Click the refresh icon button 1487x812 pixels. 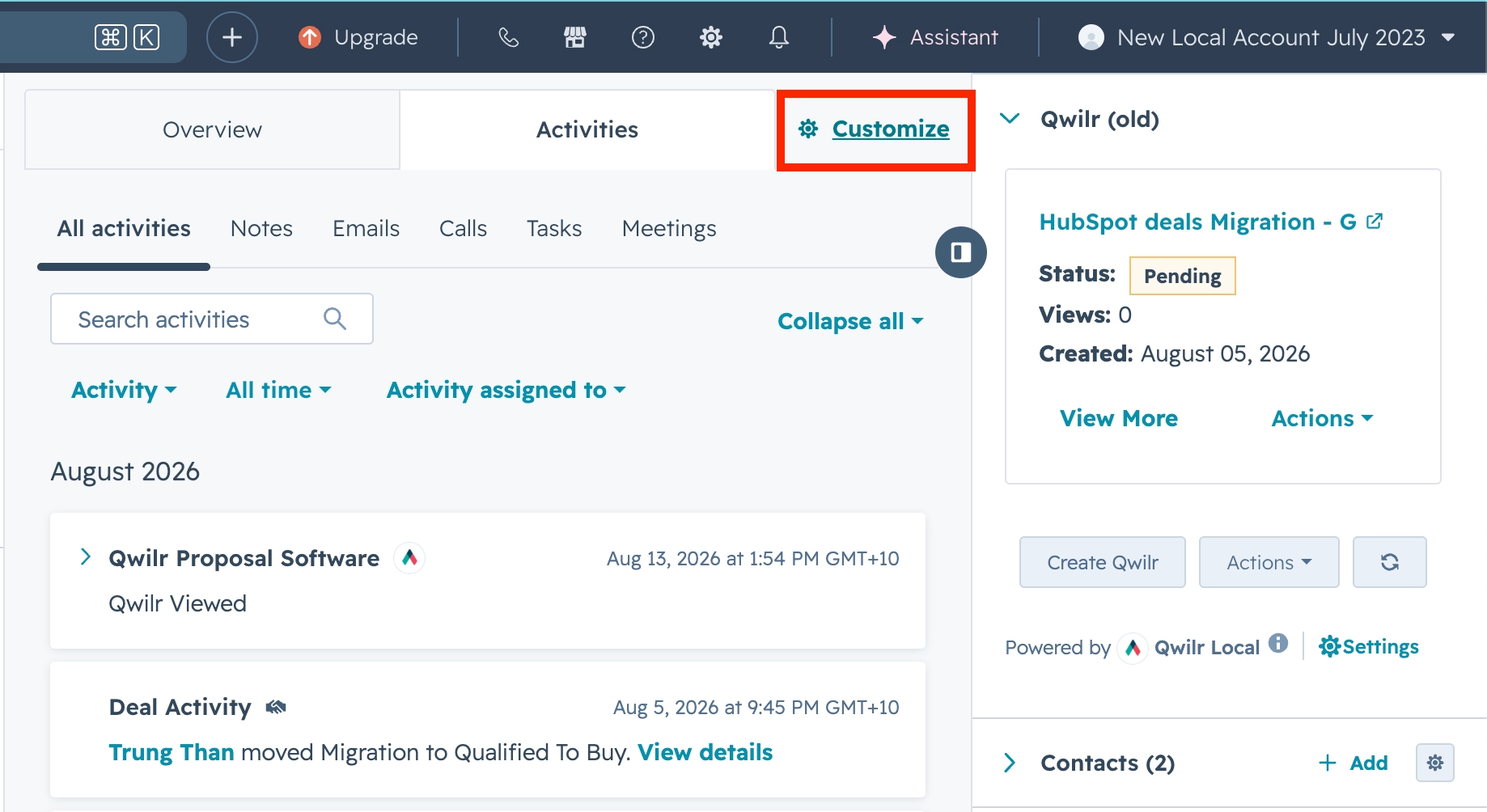(x=1390, y=562)
